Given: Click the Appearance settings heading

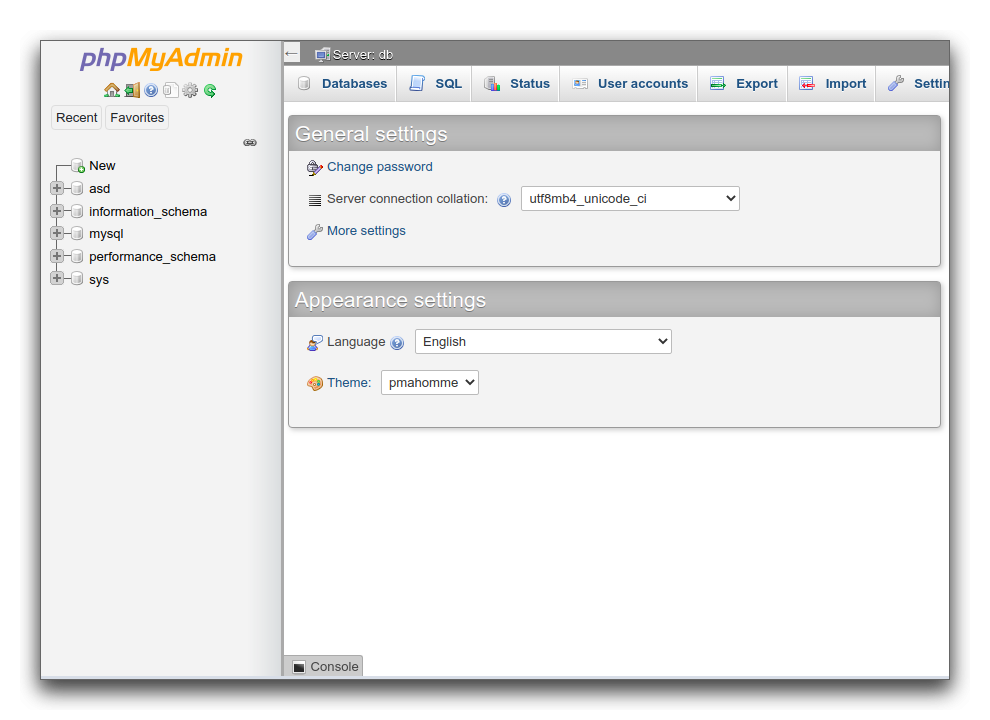Looking at the screenshot, I should pyautogui.click(x=391, y=300).
